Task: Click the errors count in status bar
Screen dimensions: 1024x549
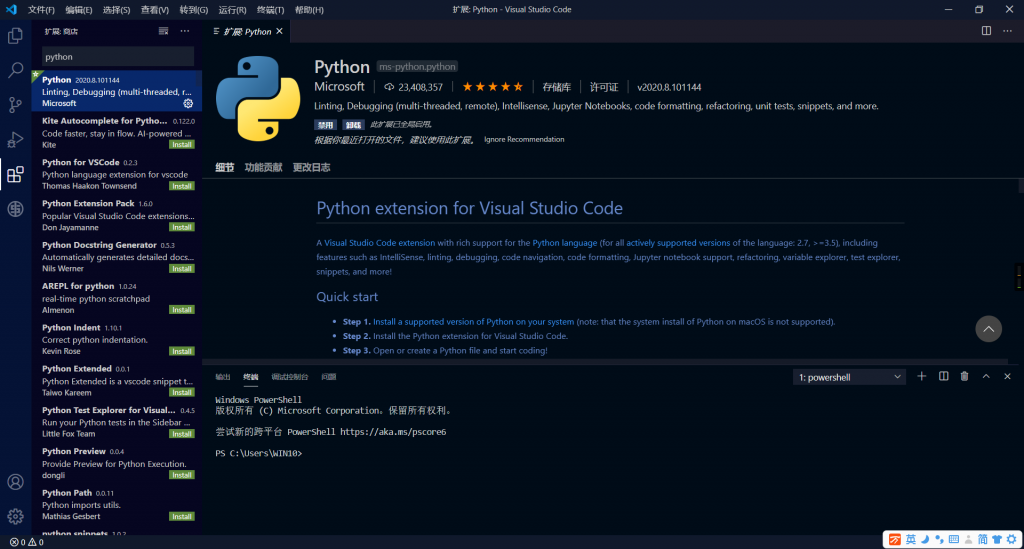Action: [x=17, y=542]
